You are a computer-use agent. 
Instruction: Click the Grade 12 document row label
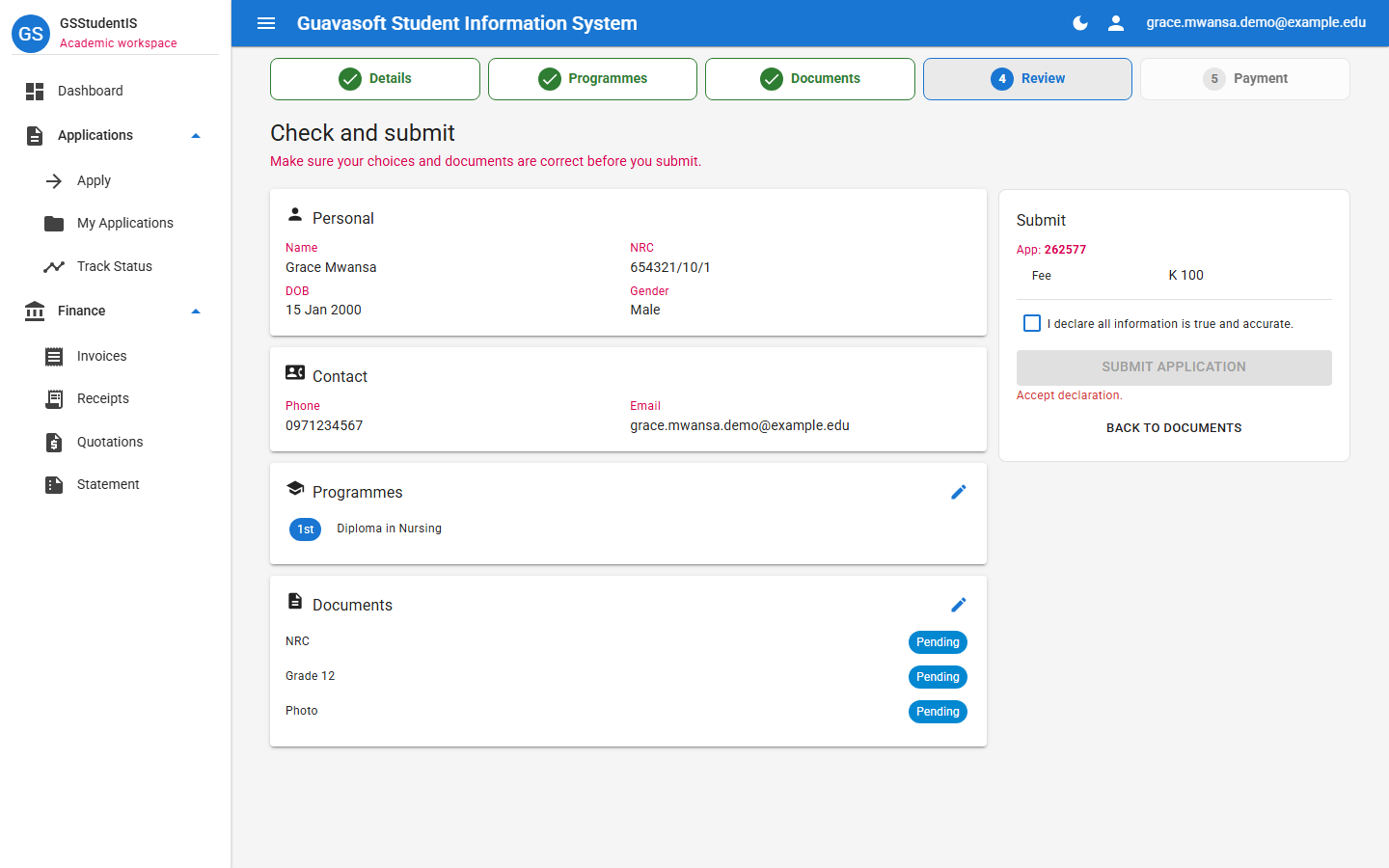[310, 676]
